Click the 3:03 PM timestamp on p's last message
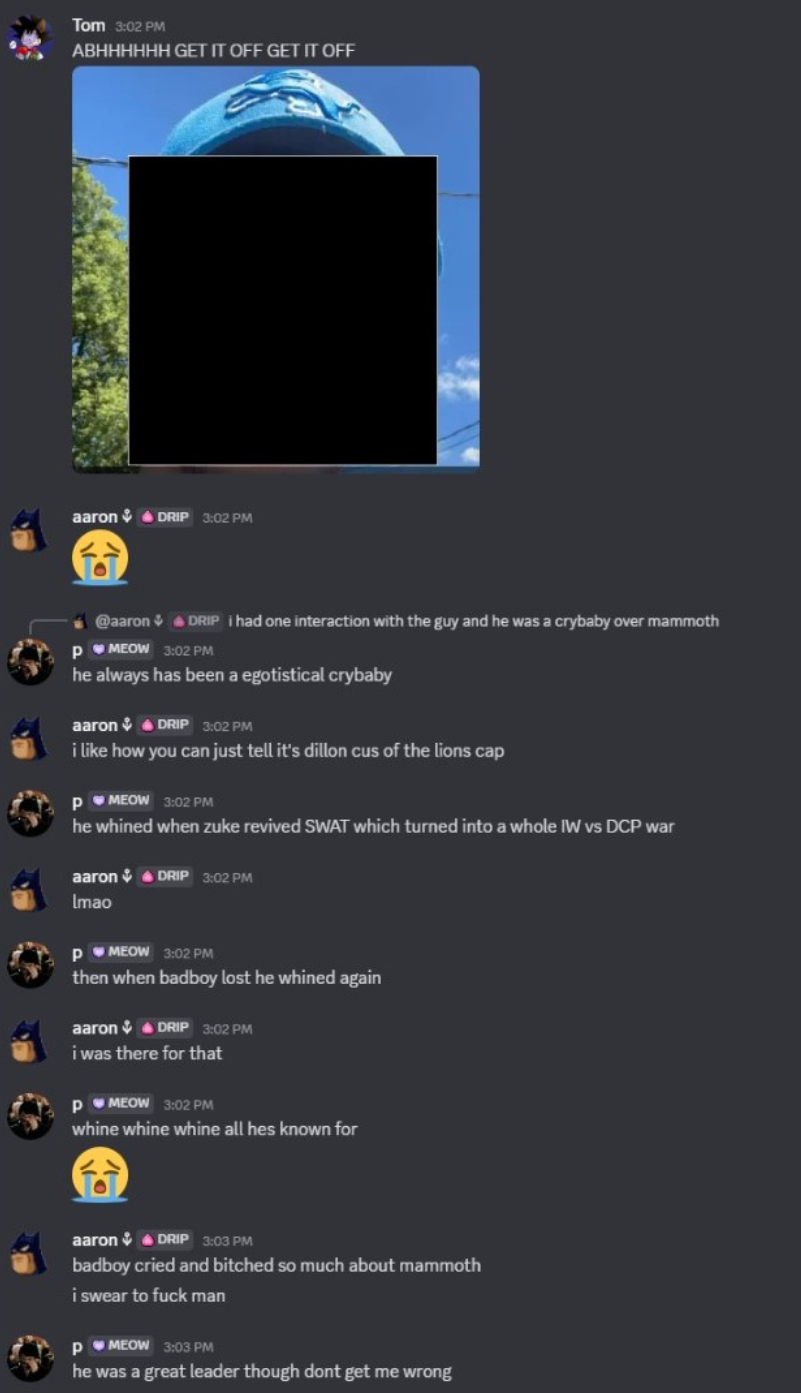This screenshot has height=1393, width=801. tap(188, 1346)
